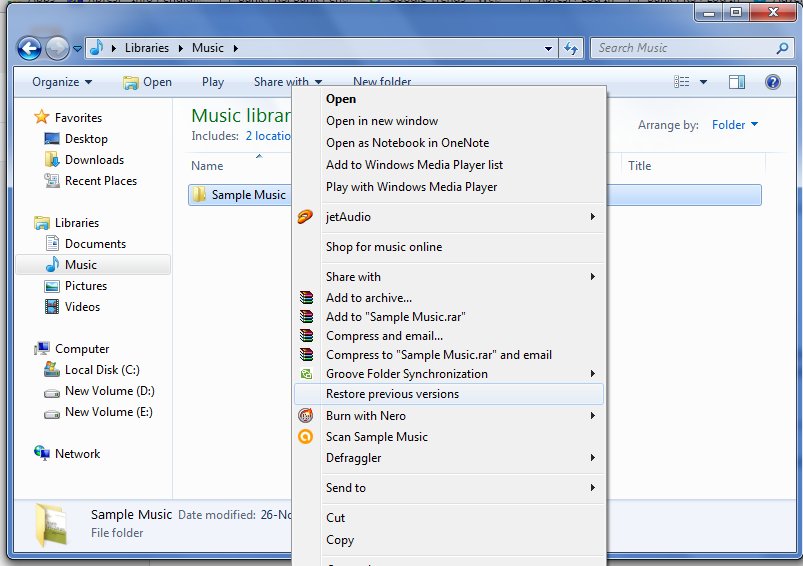Click the music note icon in address bar
The image size is (803, 566).
coord(97,48)
